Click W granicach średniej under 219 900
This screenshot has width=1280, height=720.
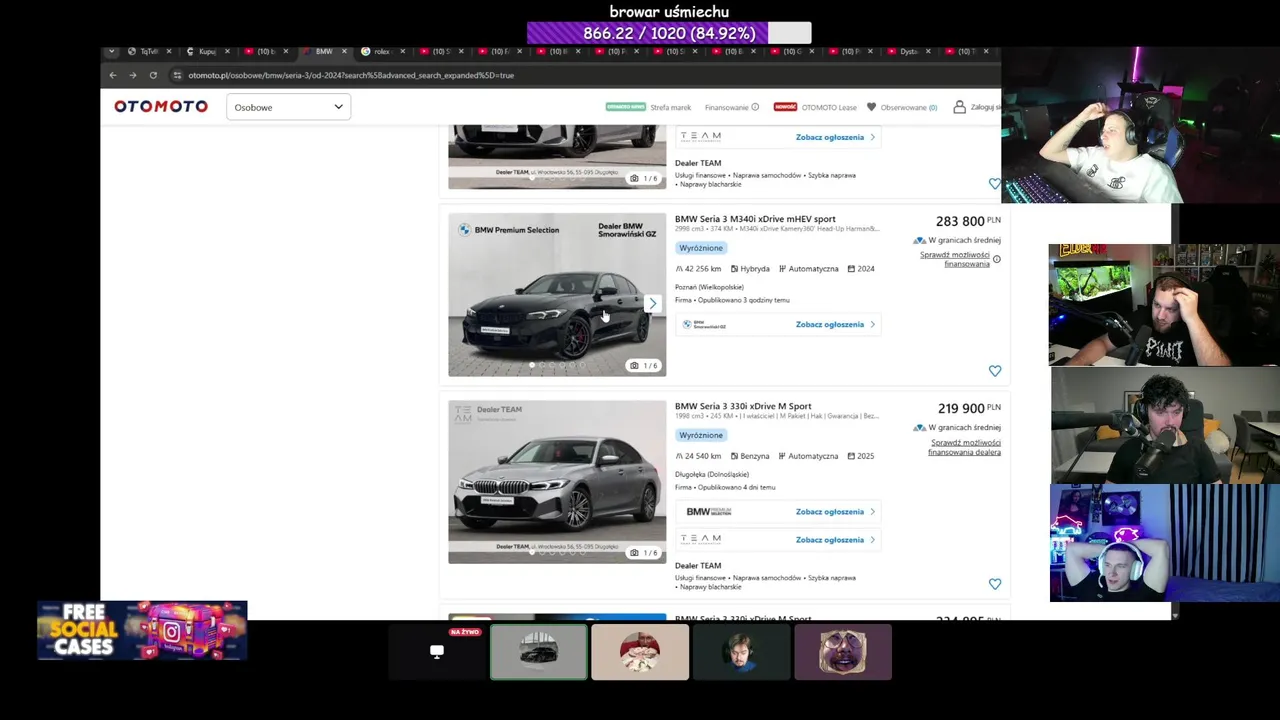pyautogui.click(x=964, y=427)
